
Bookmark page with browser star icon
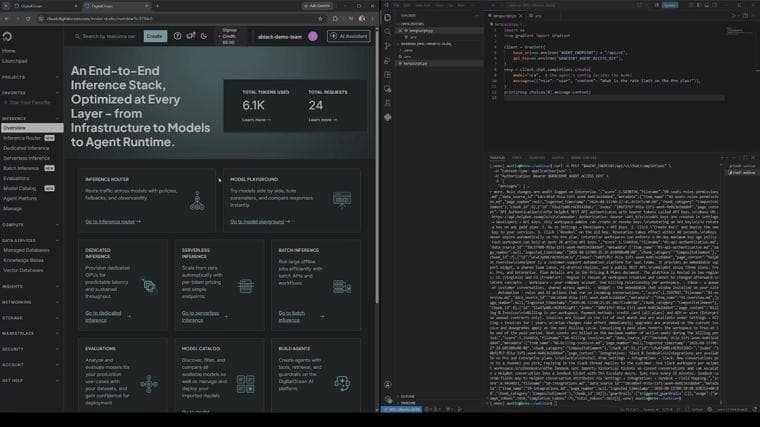click(320, 18)
